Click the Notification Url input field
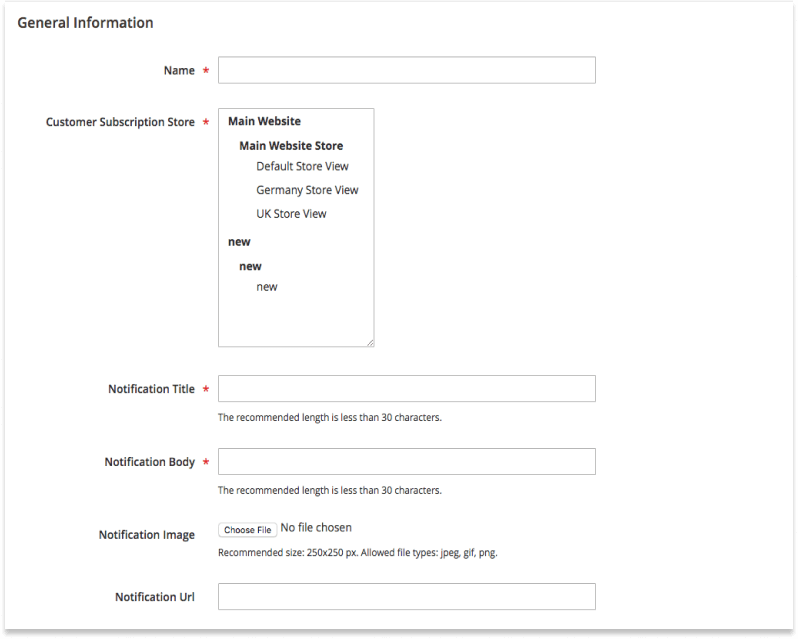Screen dimensions: 798x639 pos(407,596)
